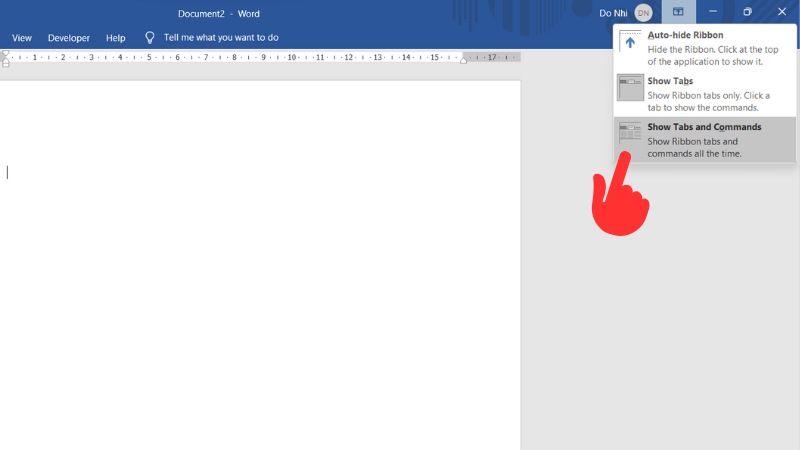Click the Auto-hide Ribbon arrow icon

coord(630,43)
